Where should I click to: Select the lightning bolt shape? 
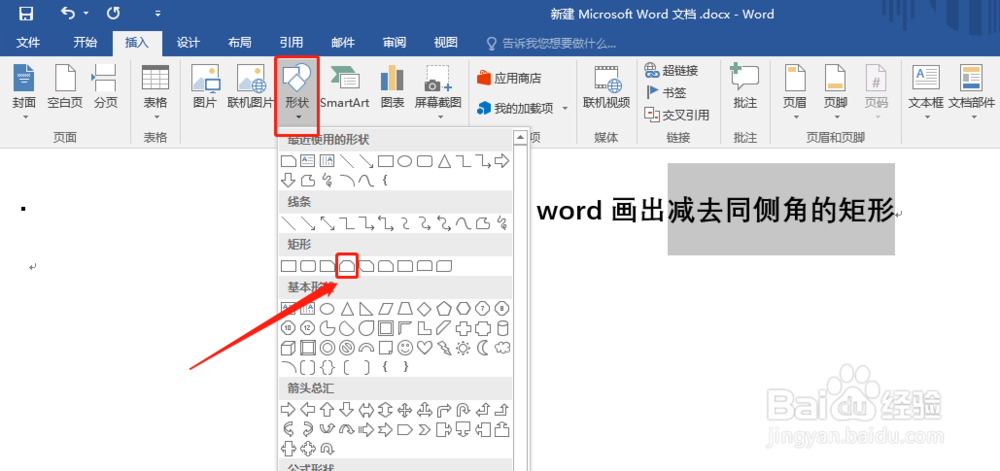click(444, 348)
